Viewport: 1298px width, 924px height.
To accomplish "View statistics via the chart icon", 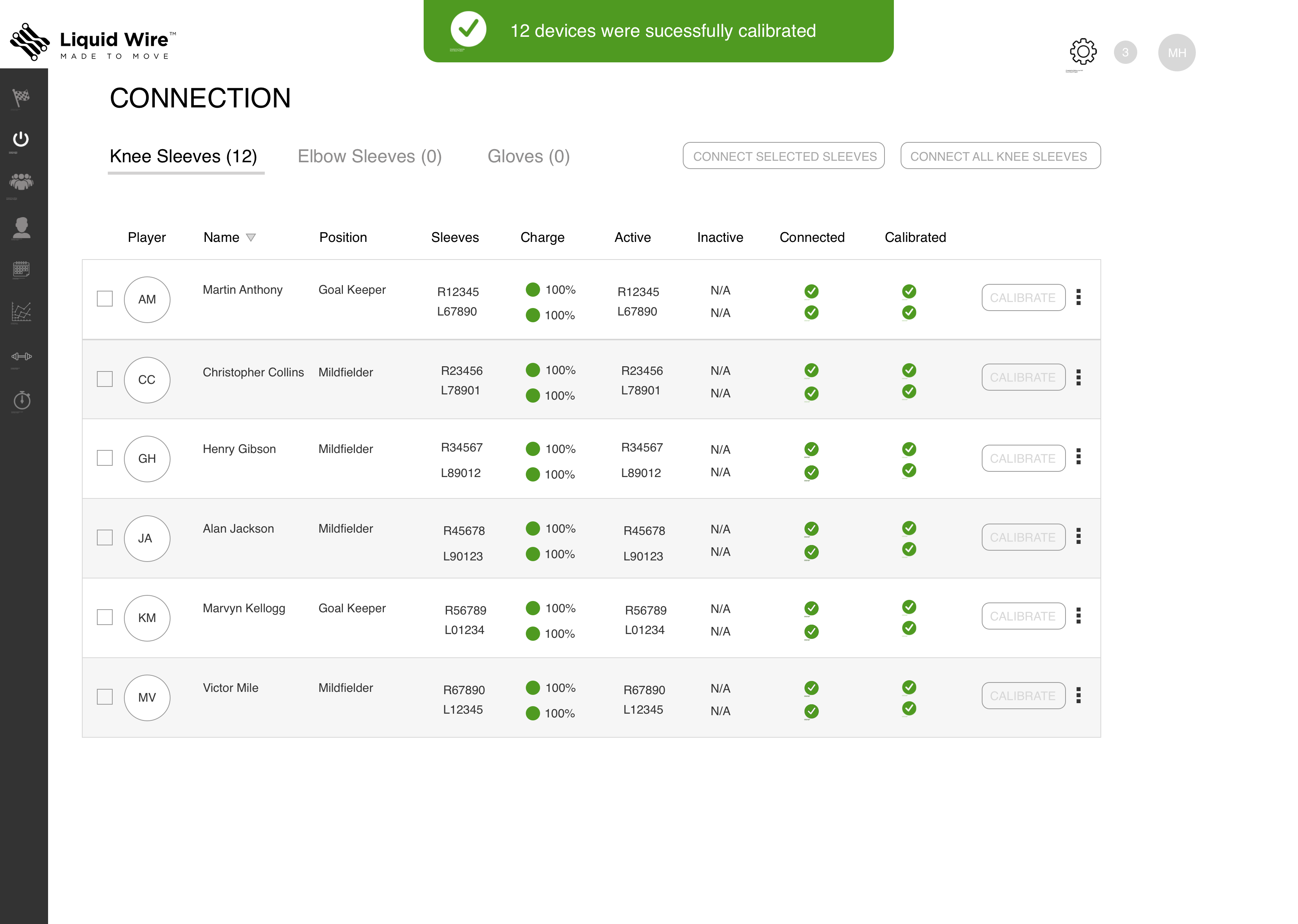I will pos(22,312).
